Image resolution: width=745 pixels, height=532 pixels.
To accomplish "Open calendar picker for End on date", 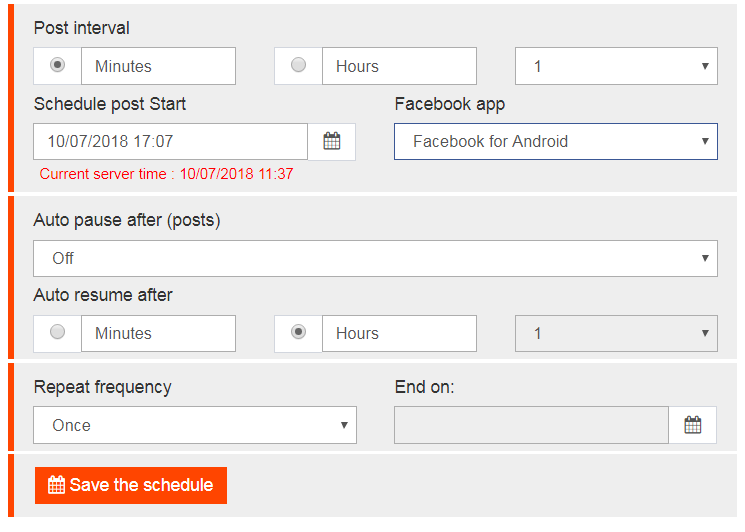I will pos(692,425).
